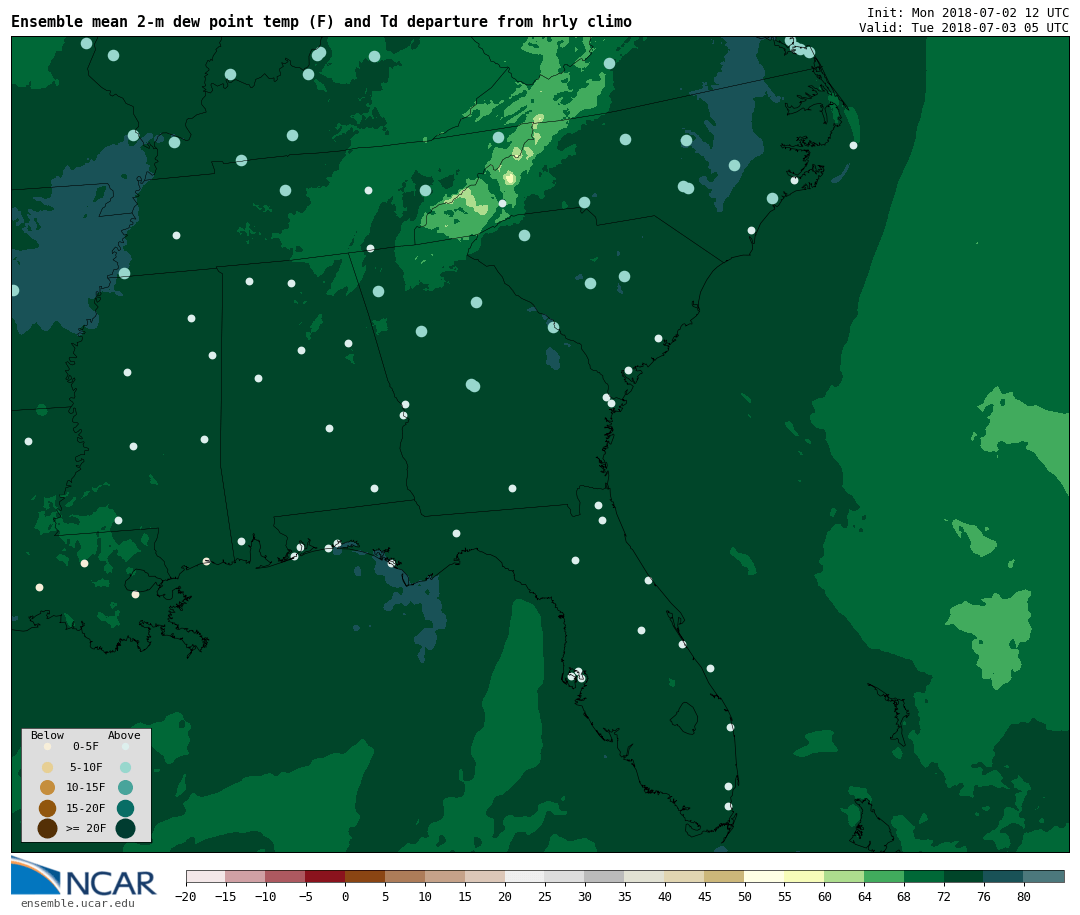Image resolution: width=1080 pixels, height=915 pixels.
Task: Click the '0' colorbar tick label
Action: pos(345,897)
